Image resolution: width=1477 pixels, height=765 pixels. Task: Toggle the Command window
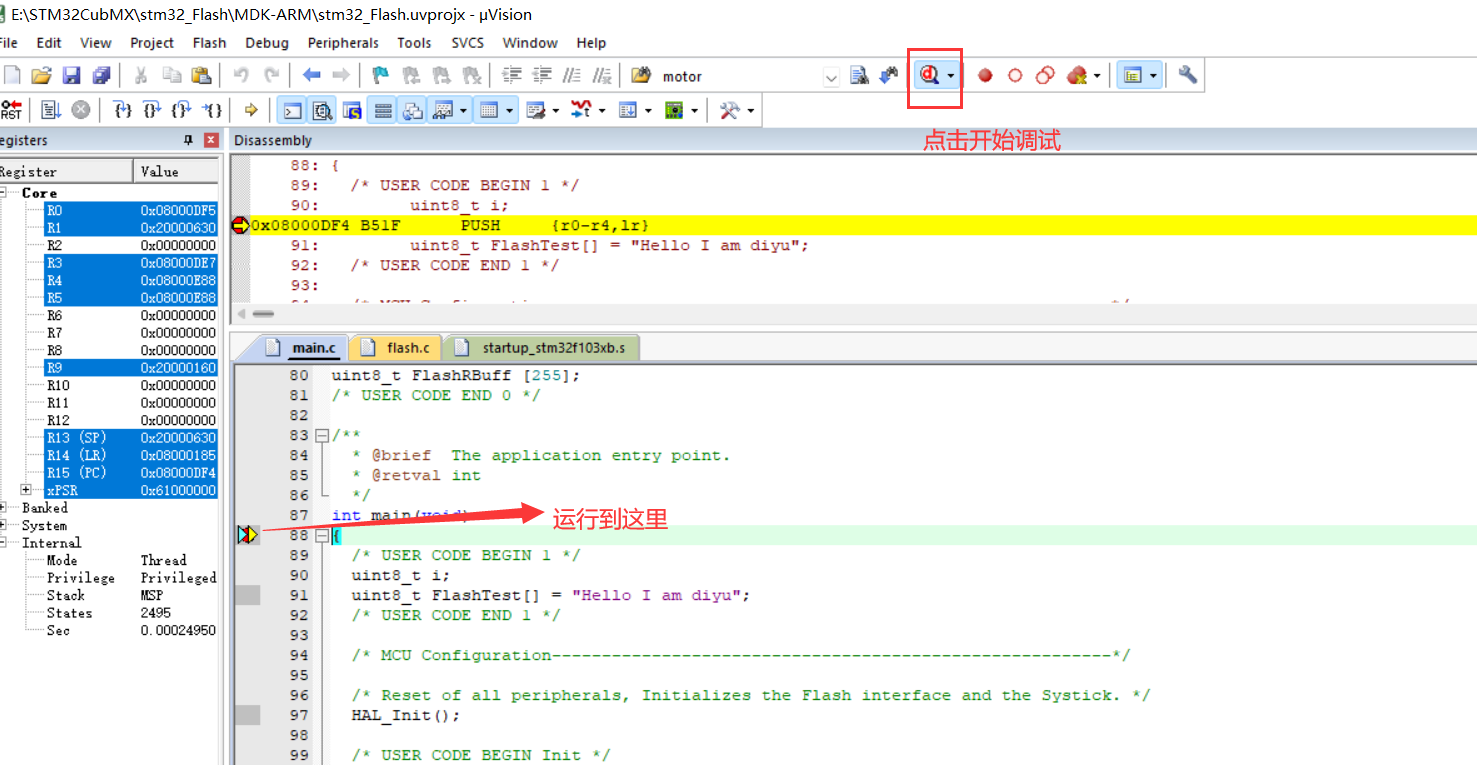coord(292,110)
